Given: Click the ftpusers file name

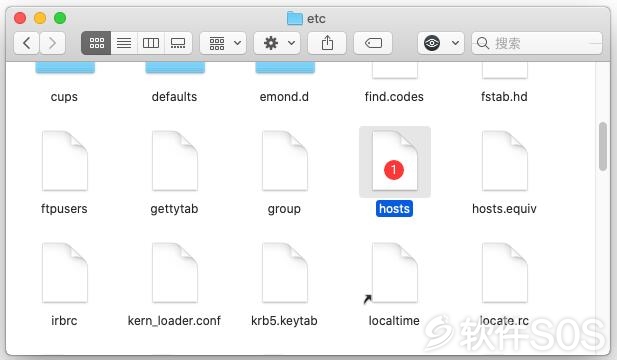Looking at the screenshot, I should [x=64, y=209].
